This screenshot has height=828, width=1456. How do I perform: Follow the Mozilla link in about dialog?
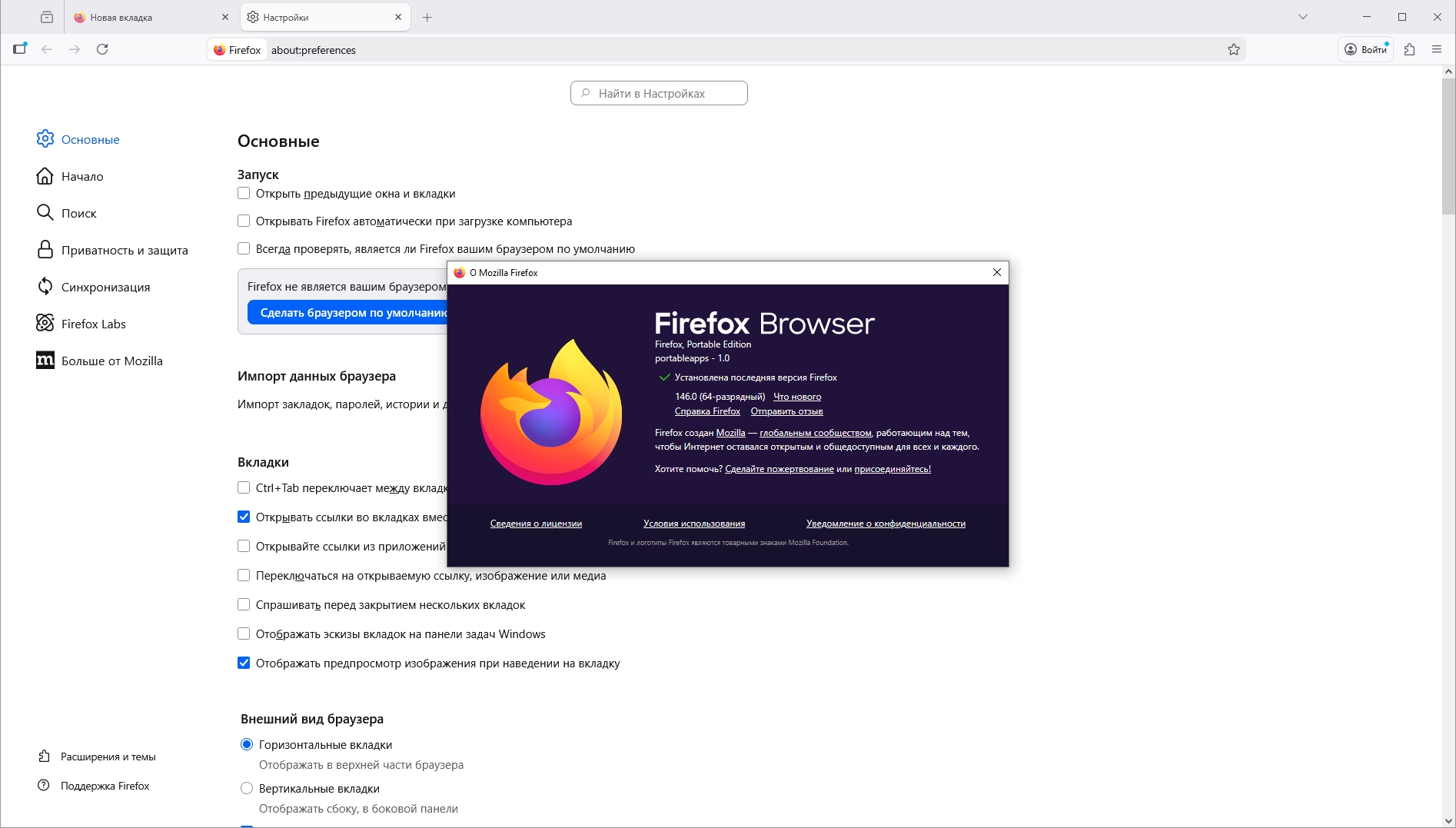(x=730, y=433)
